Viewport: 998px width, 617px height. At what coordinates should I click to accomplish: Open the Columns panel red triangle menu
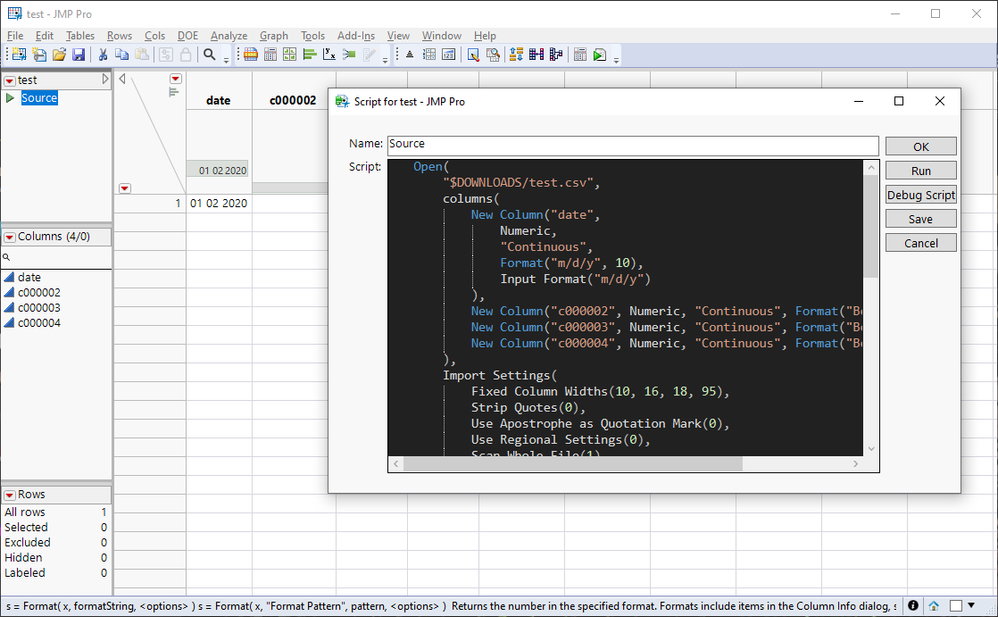(10, 237)
